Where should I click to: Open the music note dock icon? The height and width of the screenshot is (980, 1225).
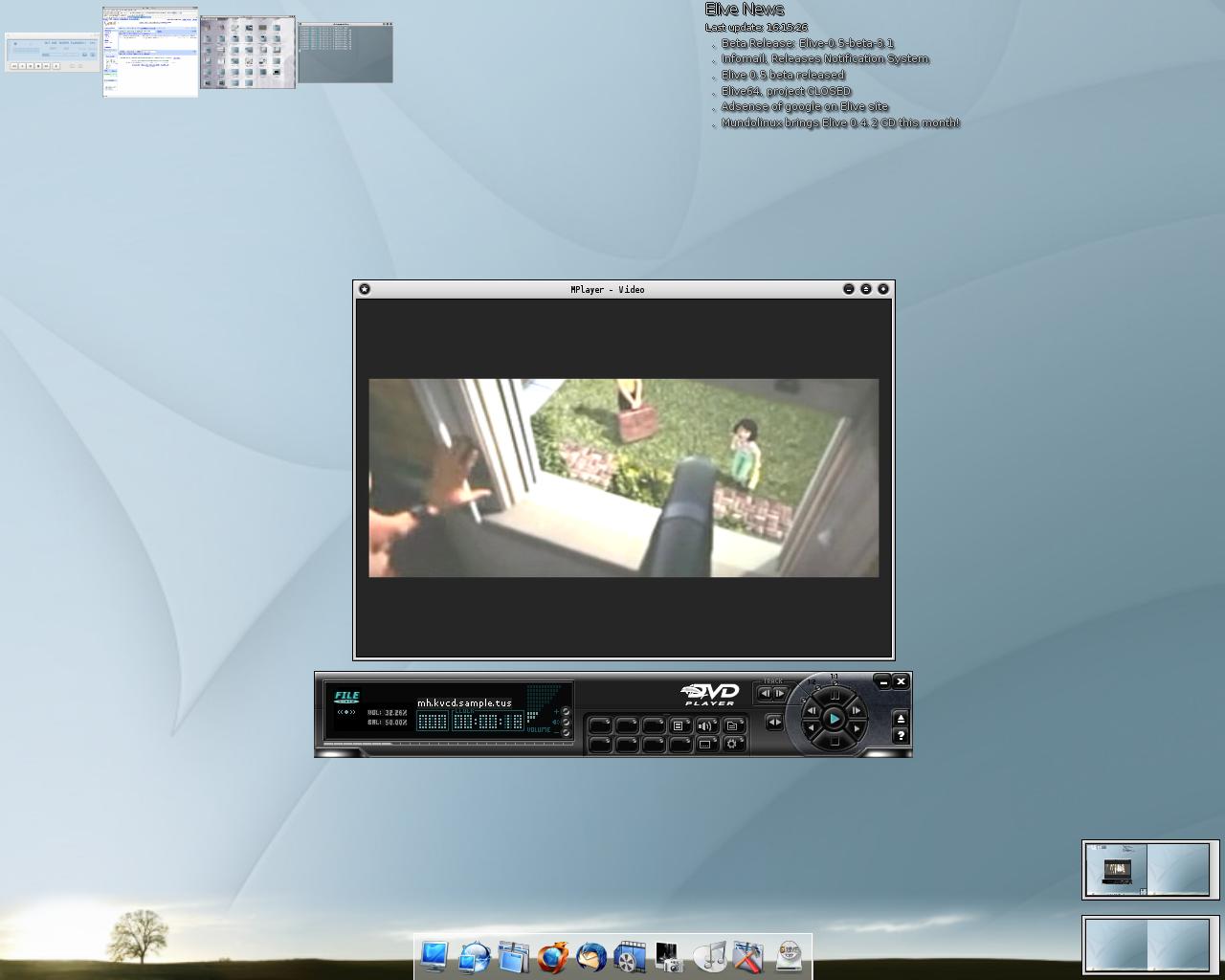tap(710, 956)
